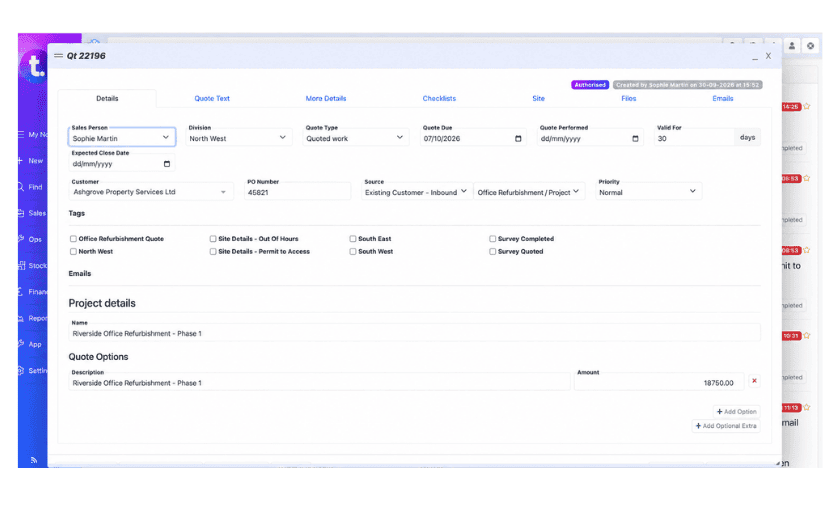The image size is (840, 520).
Task: Open the App section in the sidebar
Action: (x=32, y=344)
